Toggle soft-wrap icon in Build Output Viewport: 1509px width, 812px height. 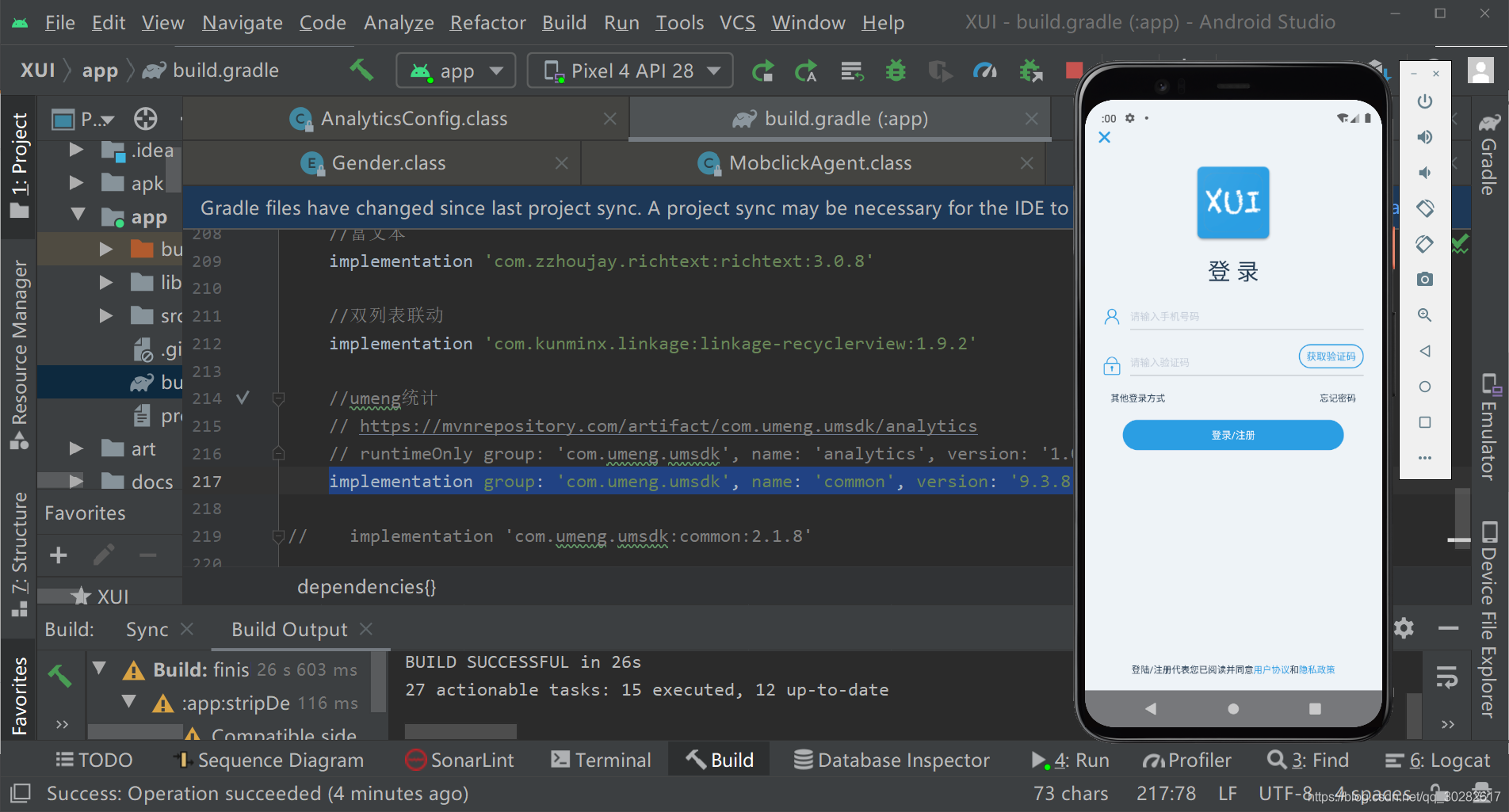pyautogui.click(x=1447, y=677)
